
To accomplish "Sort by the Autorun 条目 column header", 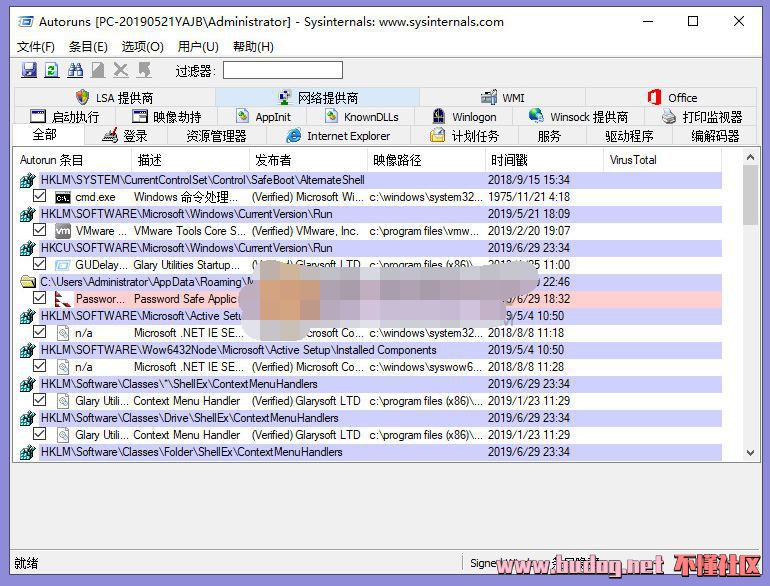I will (73, 160).
